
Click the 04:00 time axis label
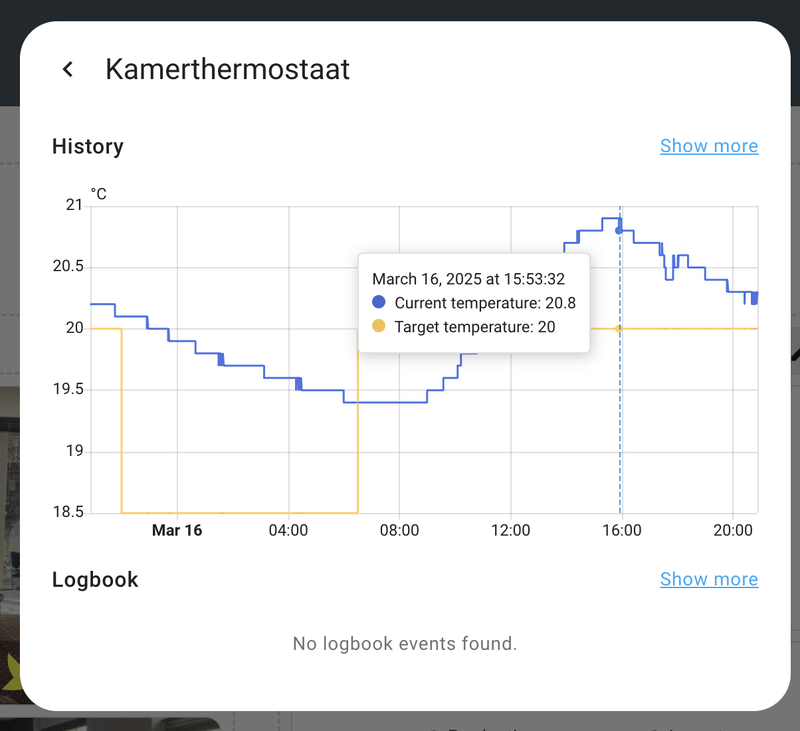(x=290, y=530)
